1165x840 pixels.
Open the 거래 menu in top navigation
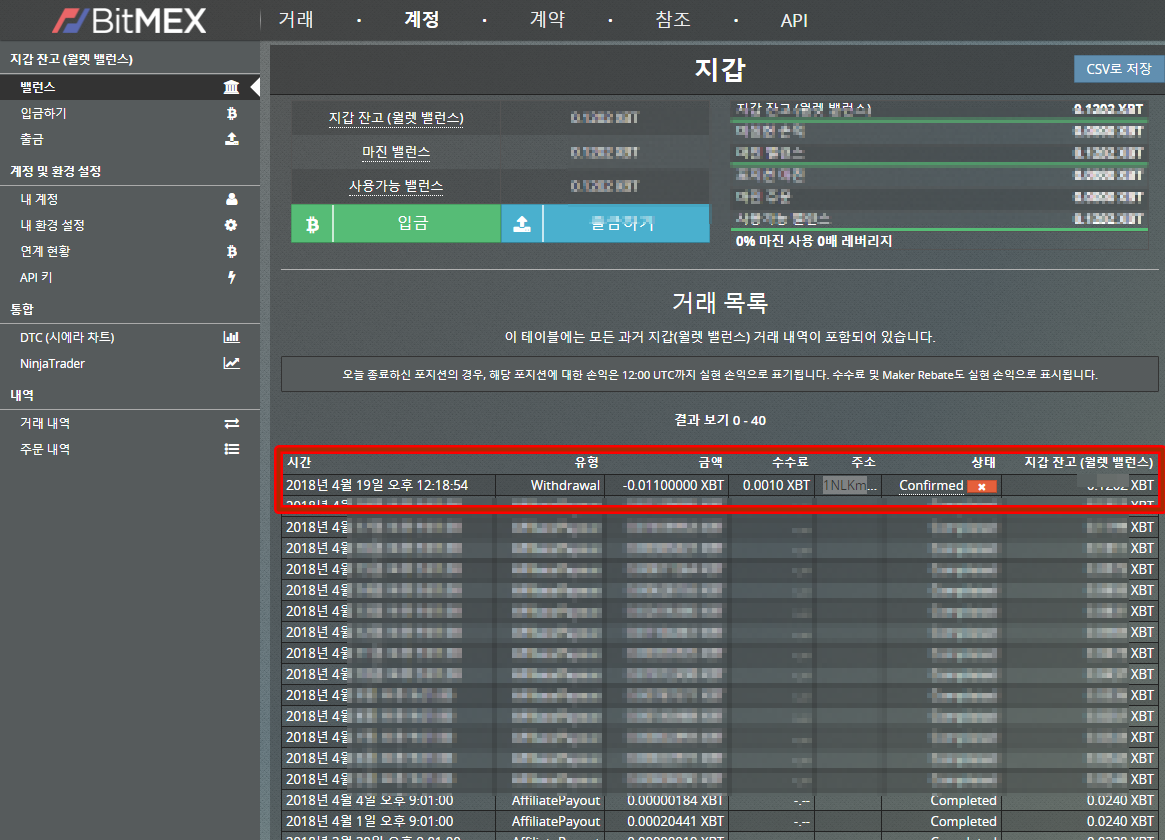[296, 19]
